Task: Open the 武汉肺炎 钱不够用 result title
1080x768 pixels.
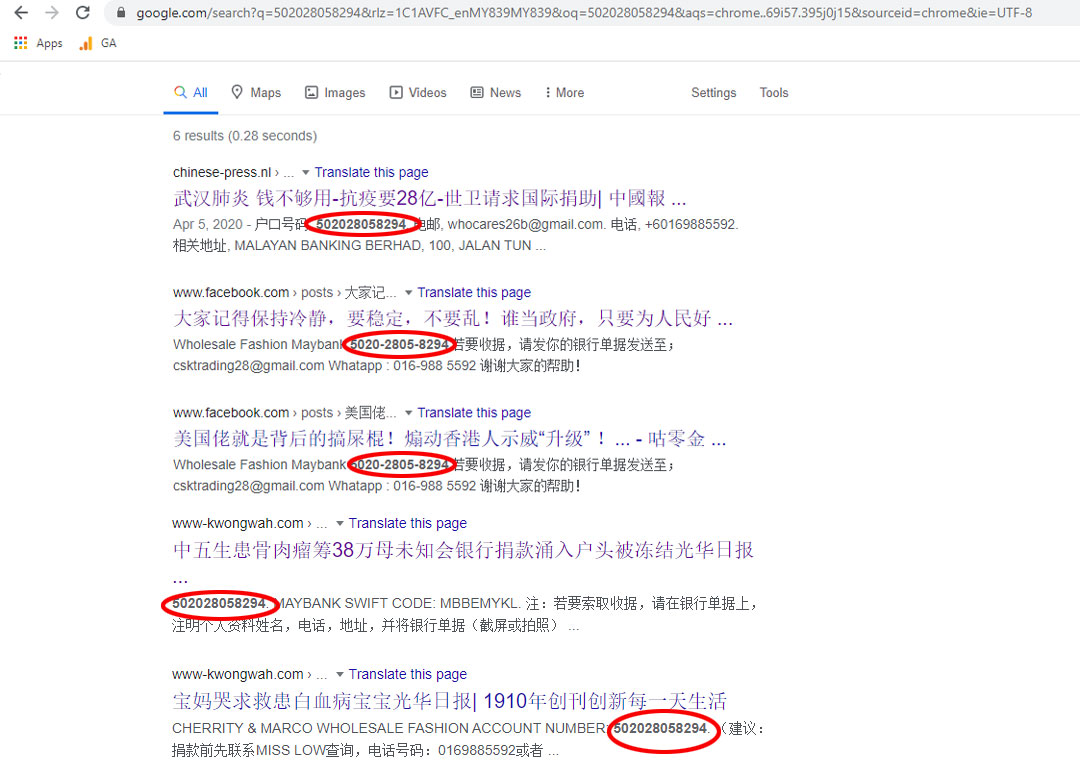Action: 430,198
